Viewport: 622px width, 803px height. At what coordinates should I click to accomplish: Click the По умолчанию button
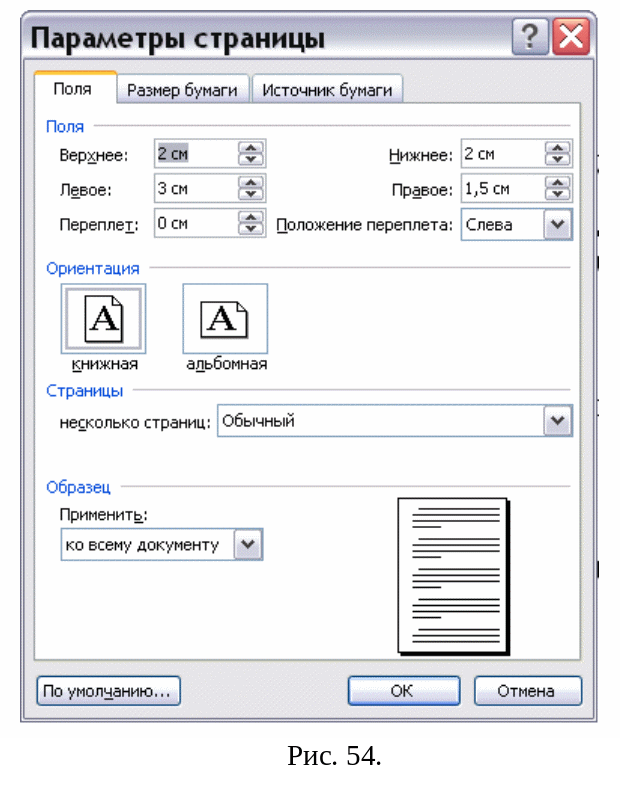pyautogui.click(x=108, y=691)
